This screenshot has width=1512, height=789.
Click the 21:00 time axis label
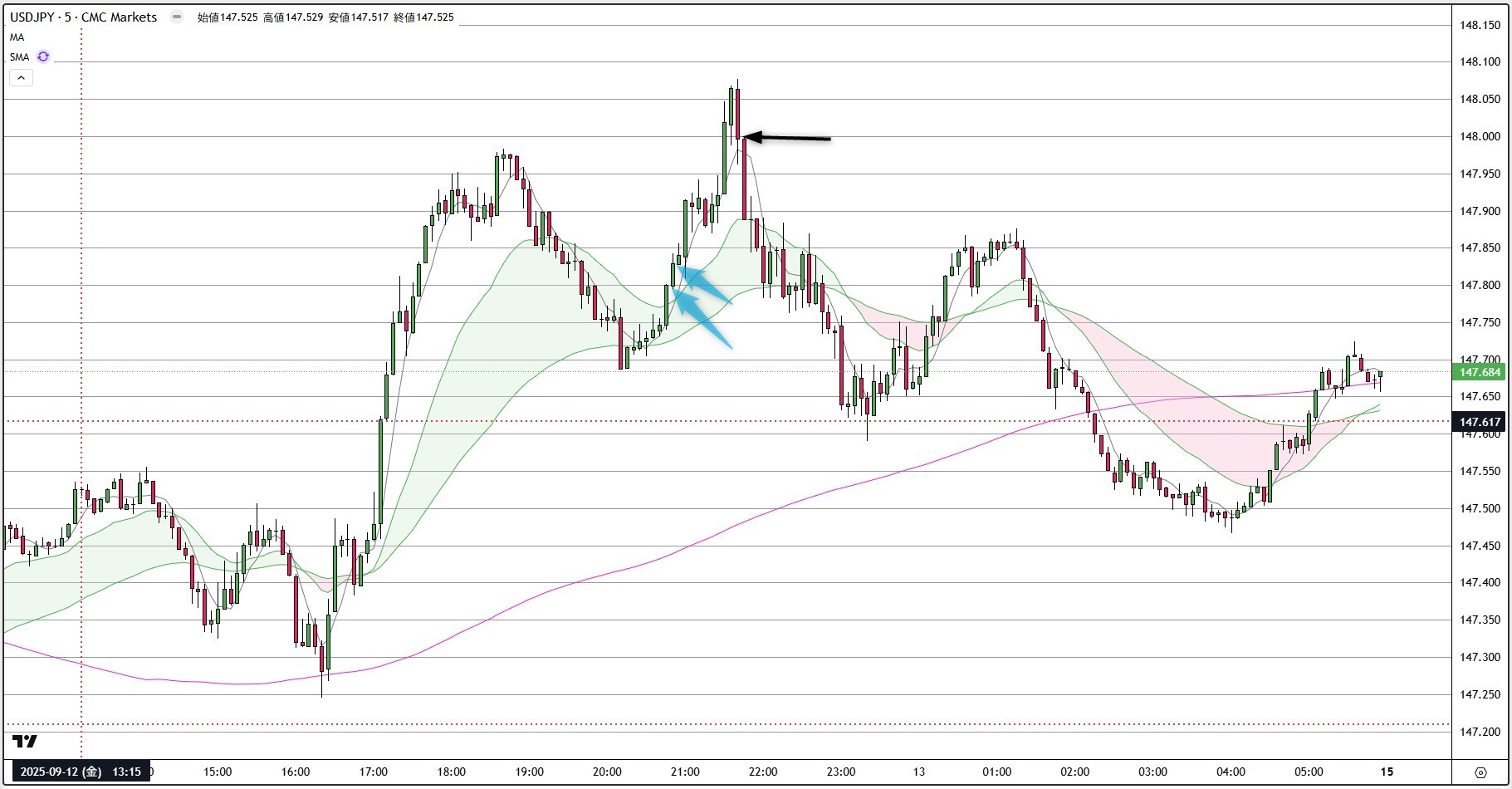click(685, 772)
